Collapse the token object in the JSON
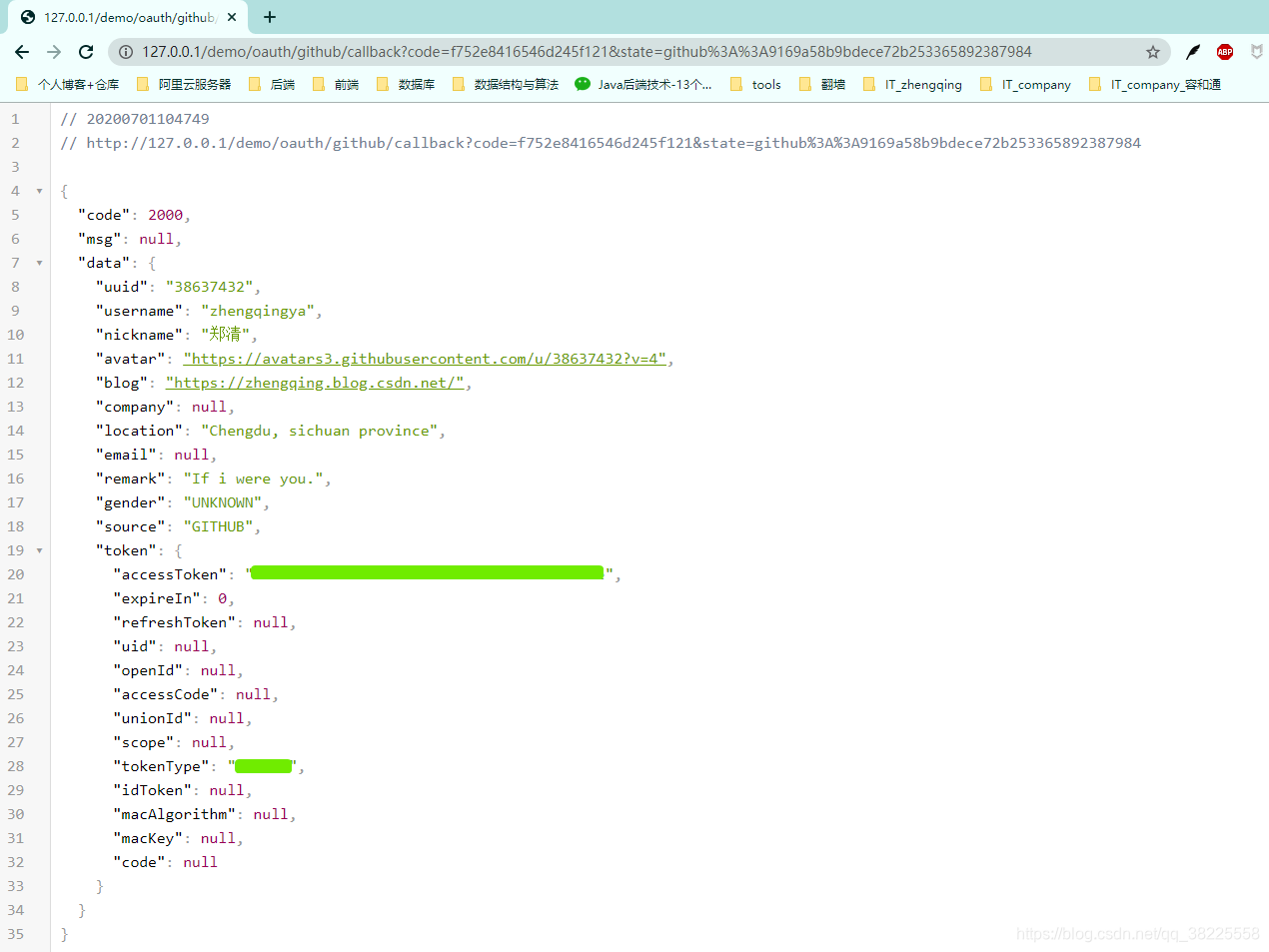This screenshot has height=952, width=1269. 38,549
